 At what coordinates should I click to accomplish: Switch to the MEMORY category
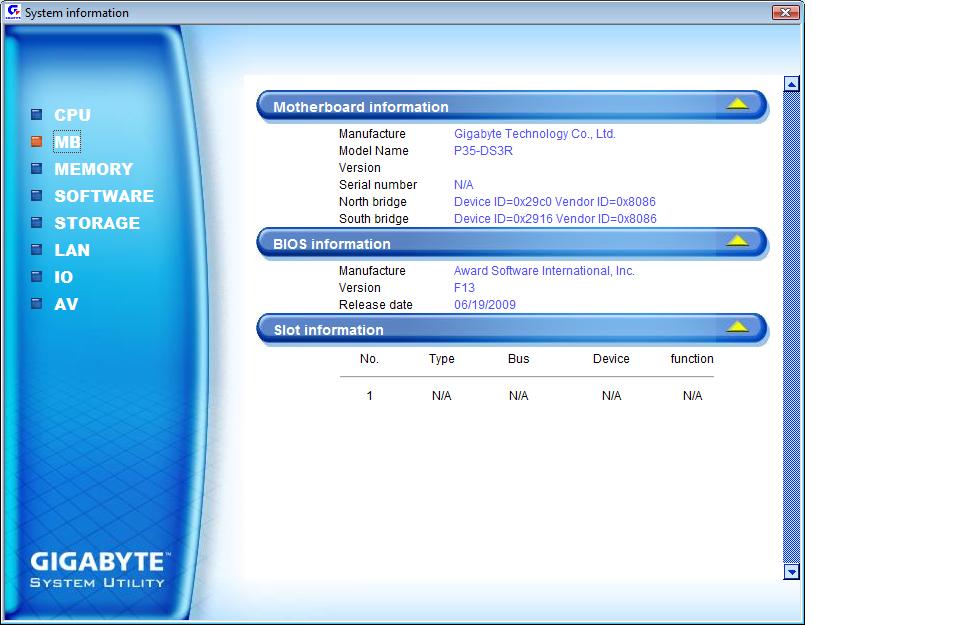[93, 169]
